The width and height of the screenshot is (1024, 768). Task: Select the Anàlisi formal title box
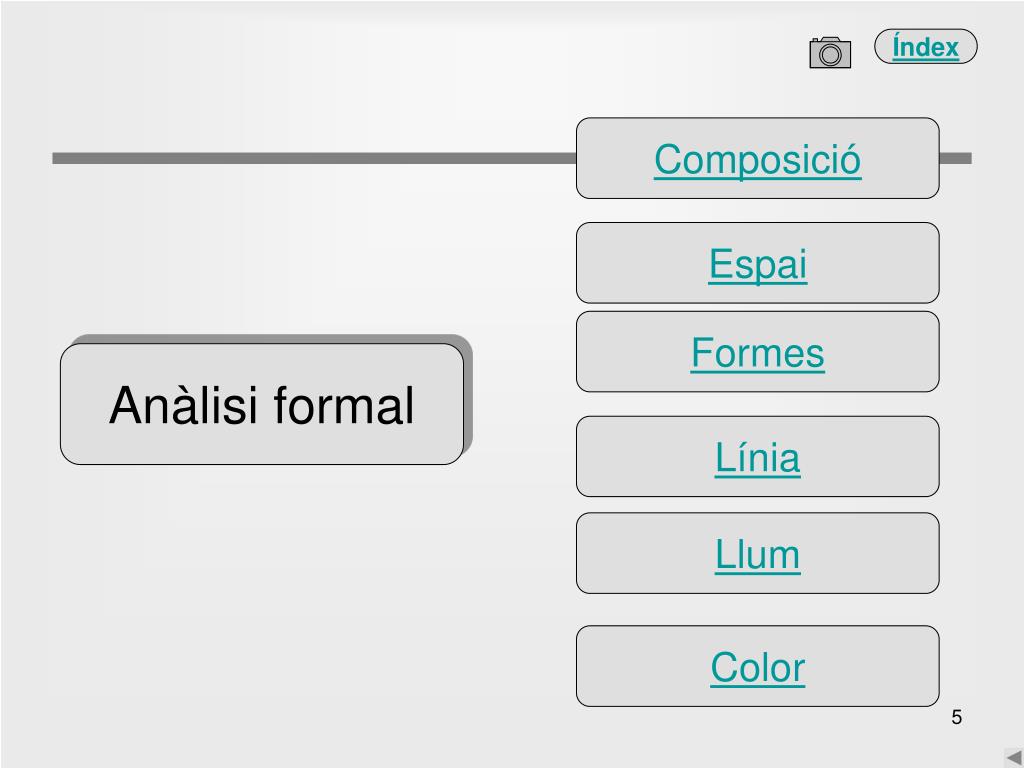tap(262, 404)
